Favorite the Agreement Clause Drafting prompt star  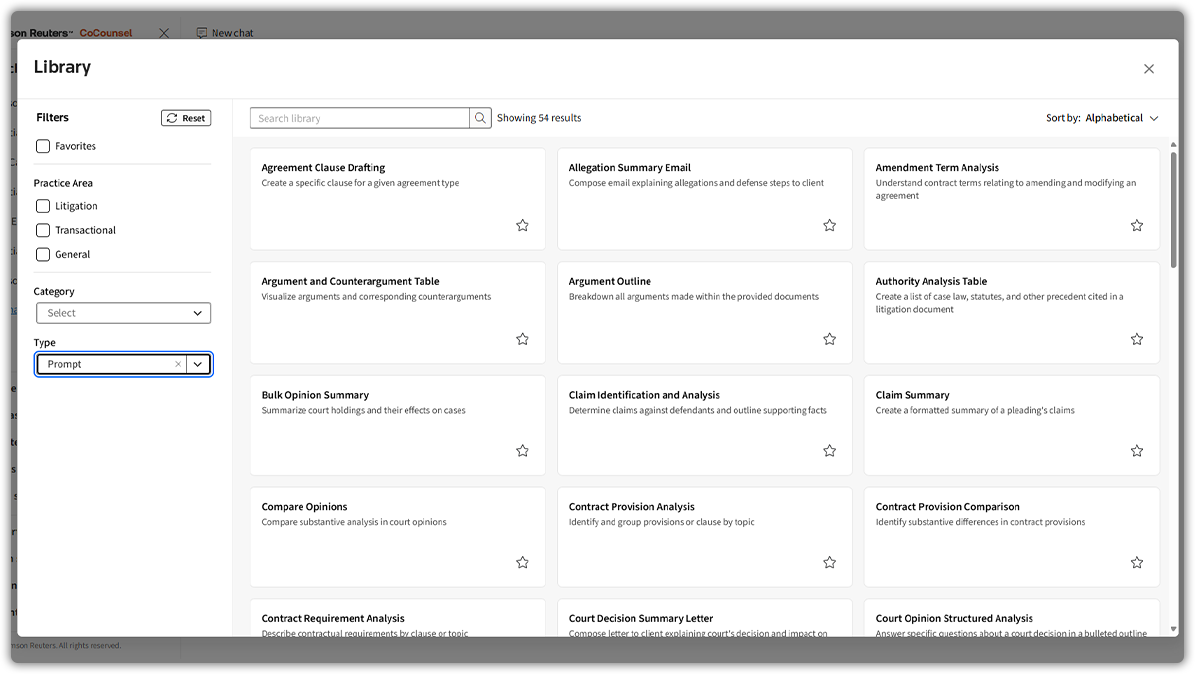coord(522,226)
